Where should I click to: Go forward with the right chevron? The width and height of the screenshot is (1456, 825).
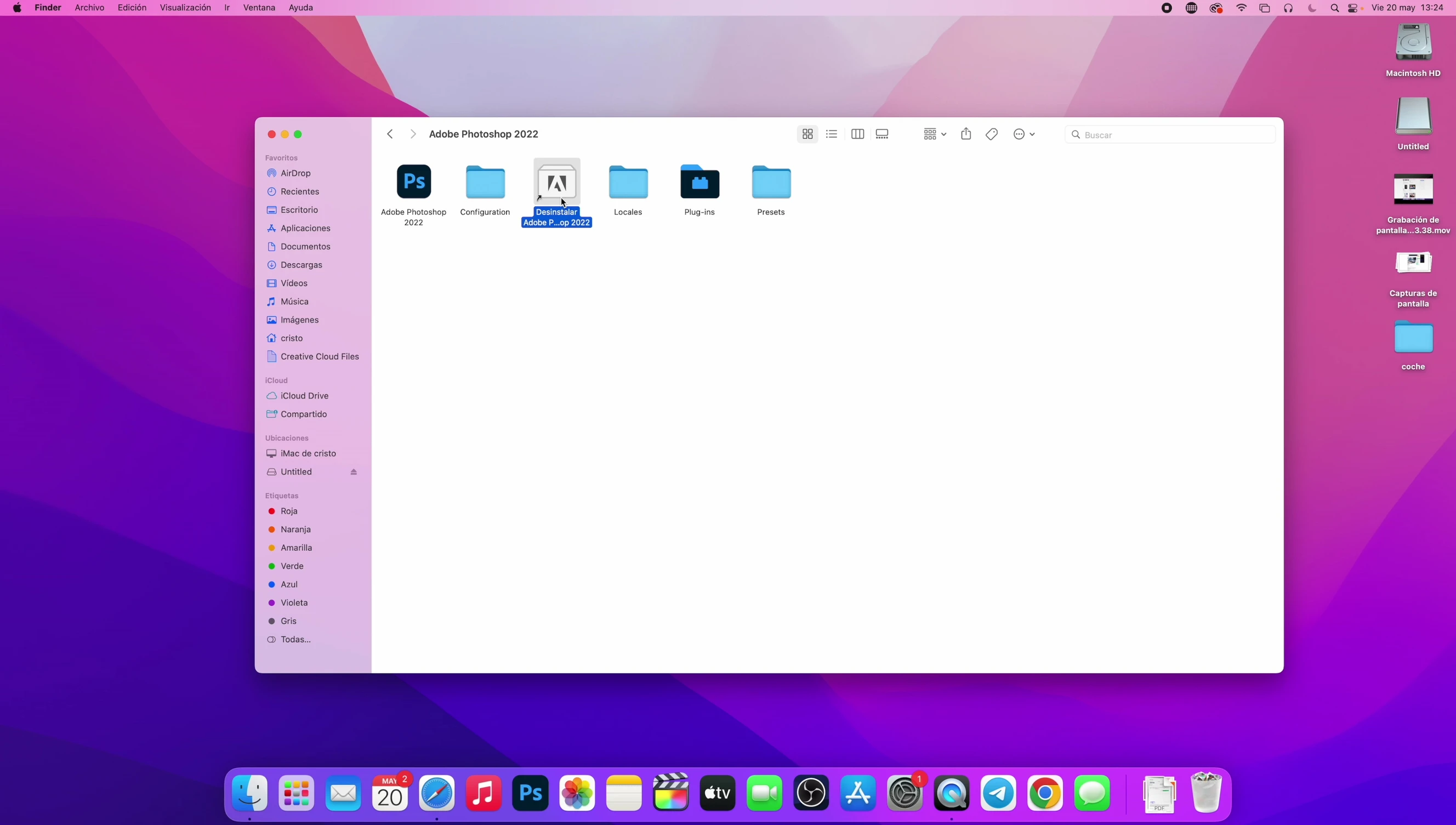click(x=413, y=134)
